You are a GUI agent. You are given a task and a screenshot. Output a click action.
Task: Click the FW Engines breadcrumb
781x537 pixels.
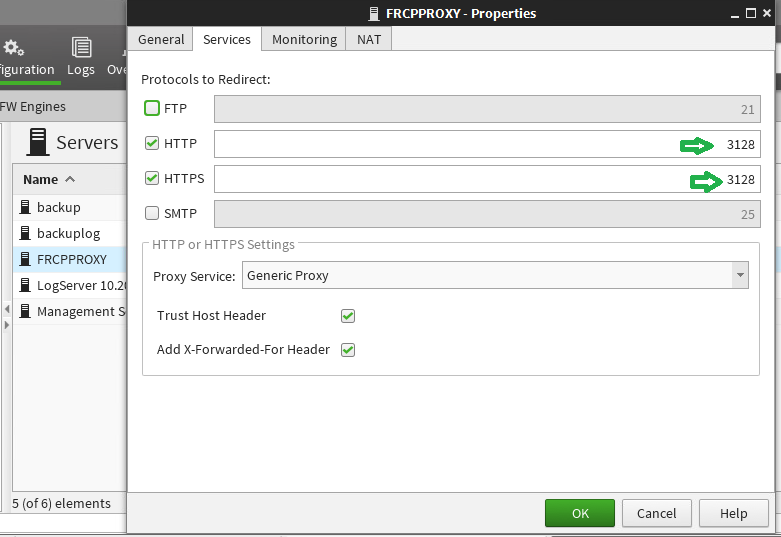[33, 107]
